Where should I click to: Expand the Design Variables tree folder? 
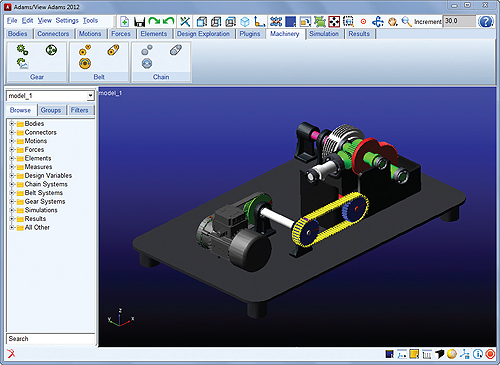(12, 175)
